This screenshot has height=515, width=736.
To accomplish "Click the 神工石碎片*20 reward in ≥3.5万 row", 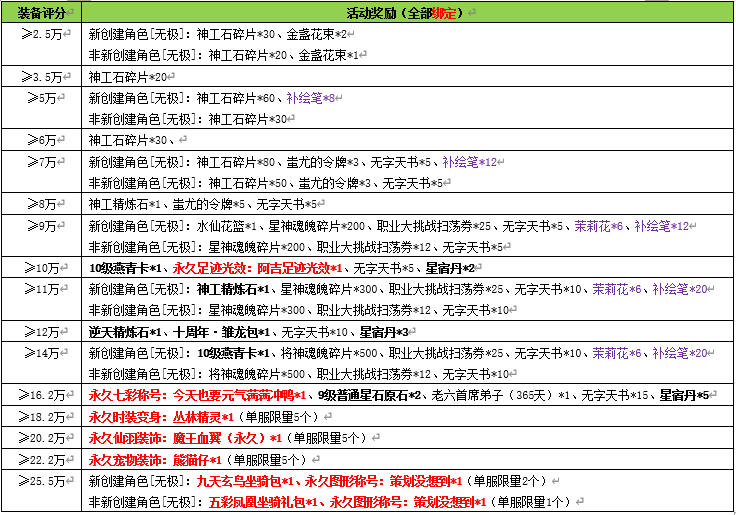I will point(128,77).
